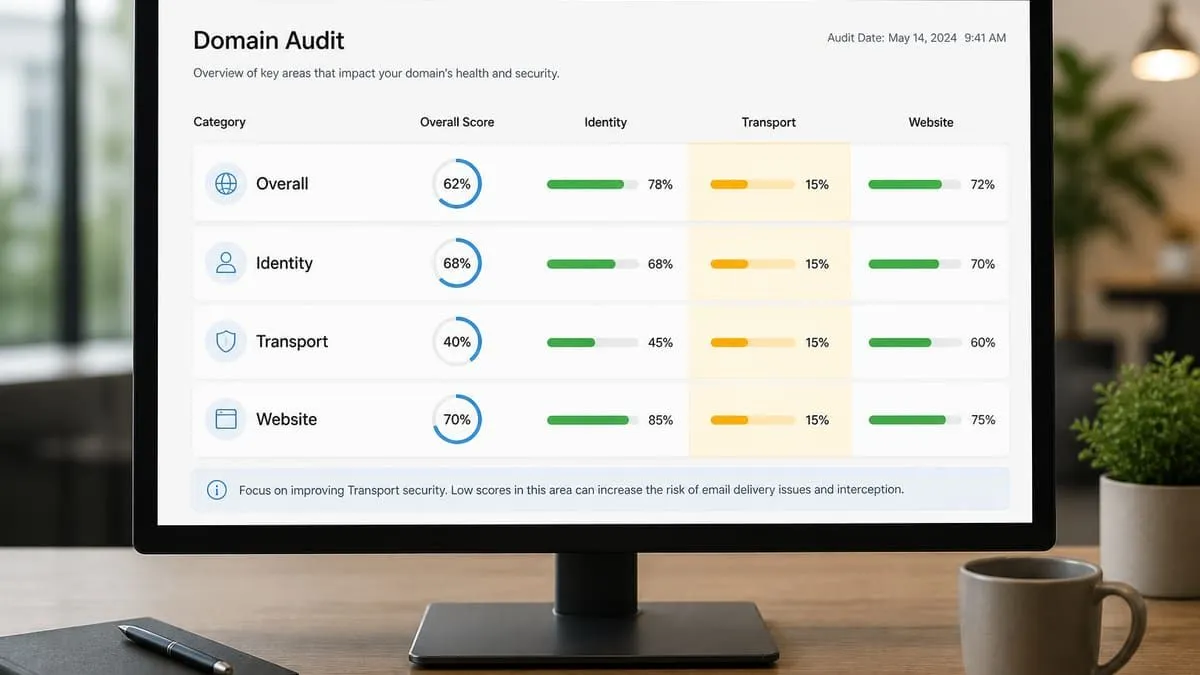Select the Website column header

pos(931,122)
